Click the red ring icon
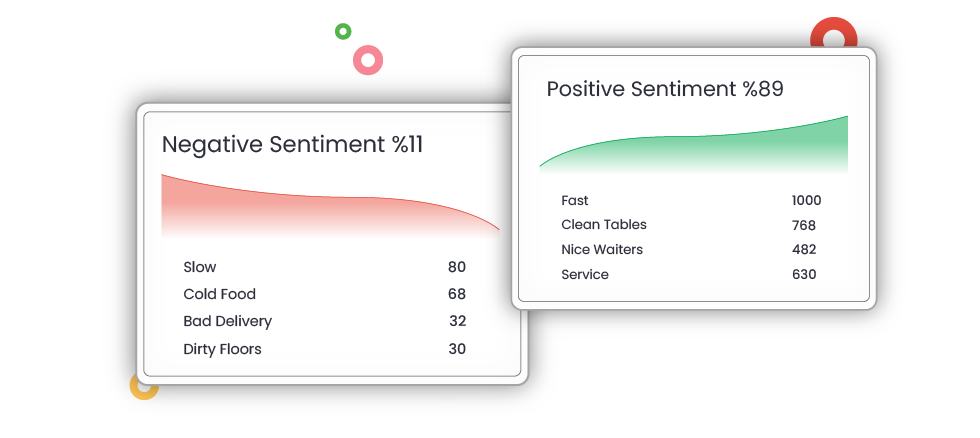Screen dimensions: 980x438 pos(833,36)
